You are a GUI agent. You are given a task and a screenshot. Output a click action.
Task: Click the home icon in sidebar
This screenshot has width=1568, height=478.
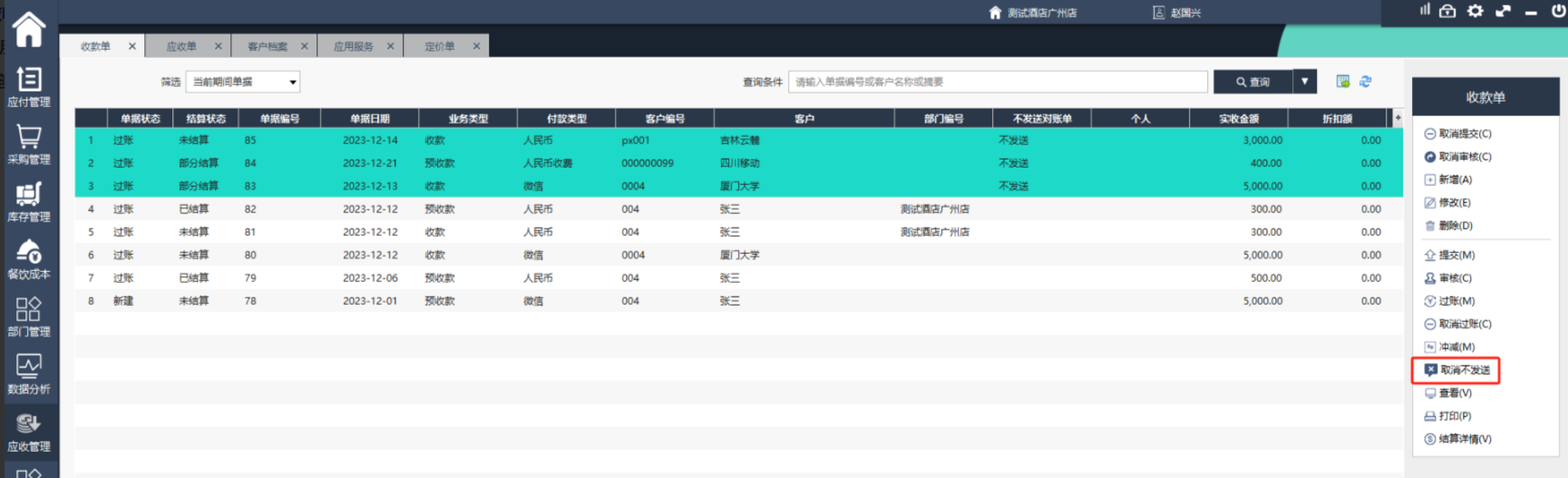[28, 29]
